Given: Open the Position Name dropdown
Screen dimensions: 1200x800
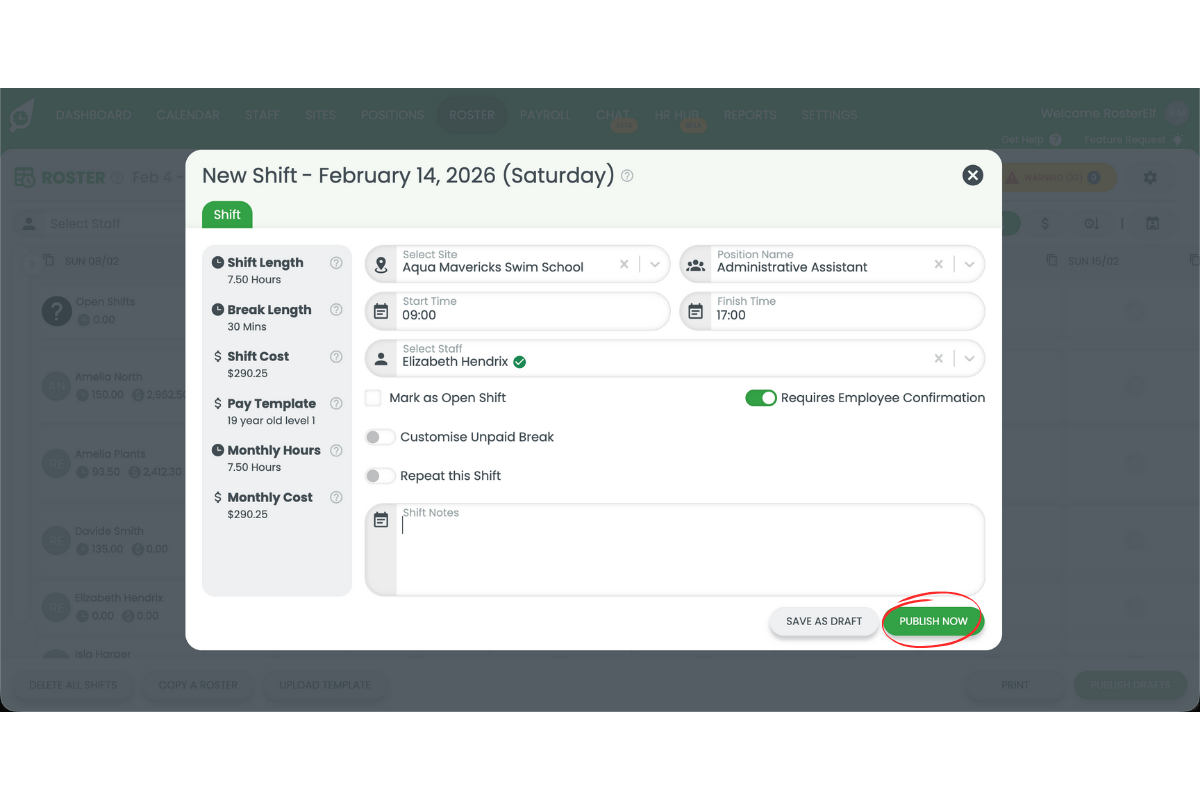Looking at the screenshot, I should pyautogui.click(x=968, y=264).
